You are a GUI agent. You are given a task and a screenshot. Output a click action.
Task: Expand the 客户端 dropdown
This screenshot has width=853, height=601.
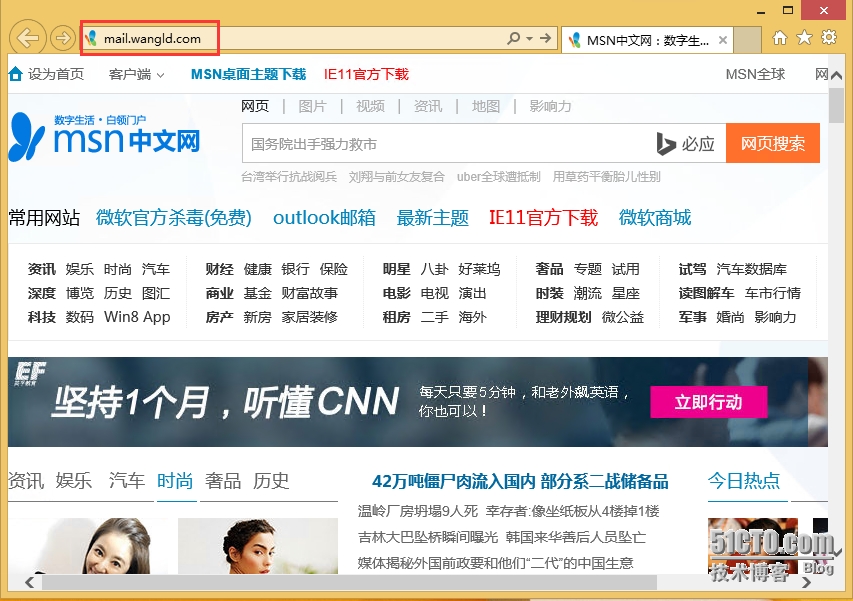click(137, 75)
